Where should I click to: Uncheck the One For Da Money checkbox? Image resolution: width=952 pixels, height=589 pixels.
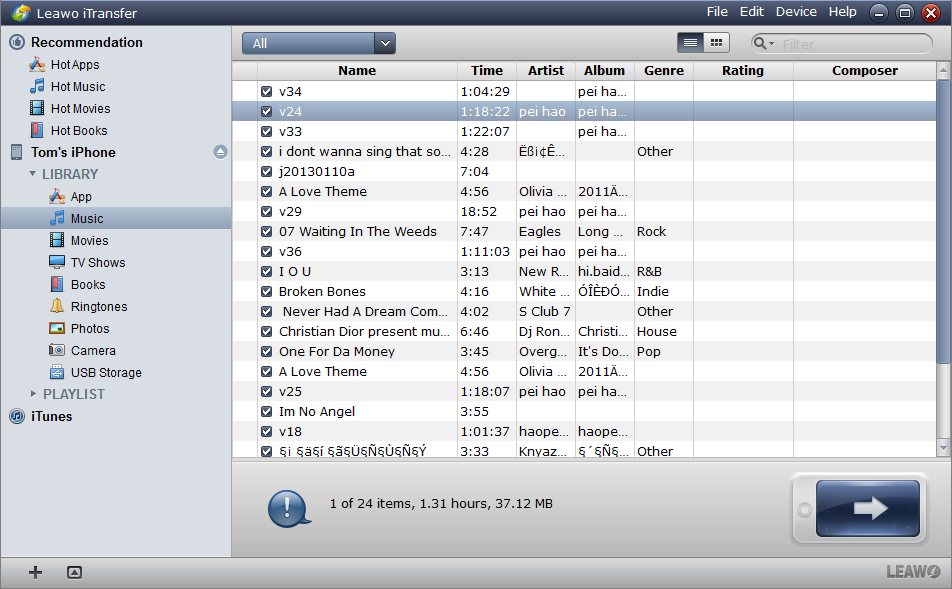tap(267, 352)
